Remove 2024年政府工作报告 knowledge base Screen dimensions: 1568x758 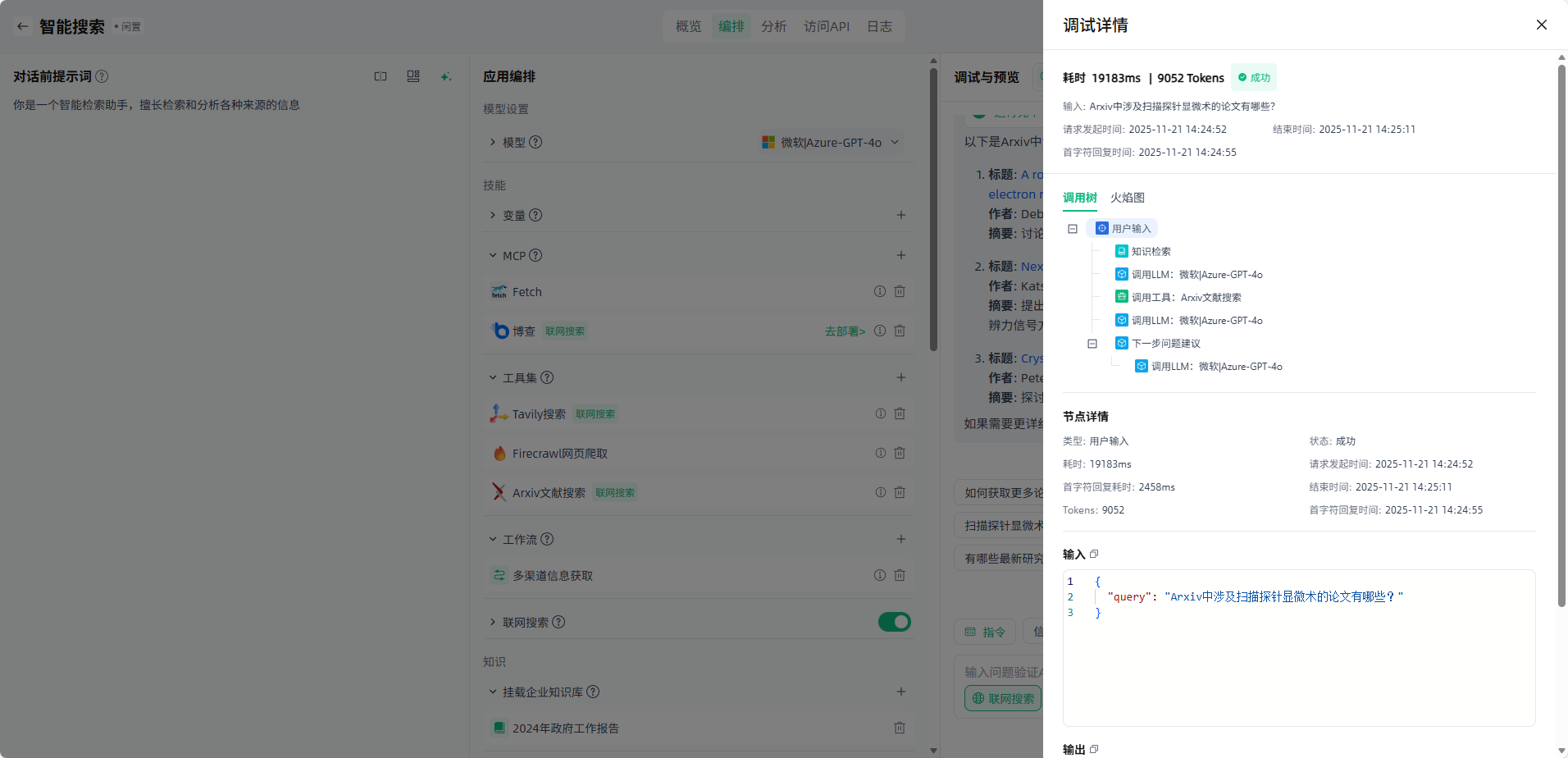click(900, 728)
